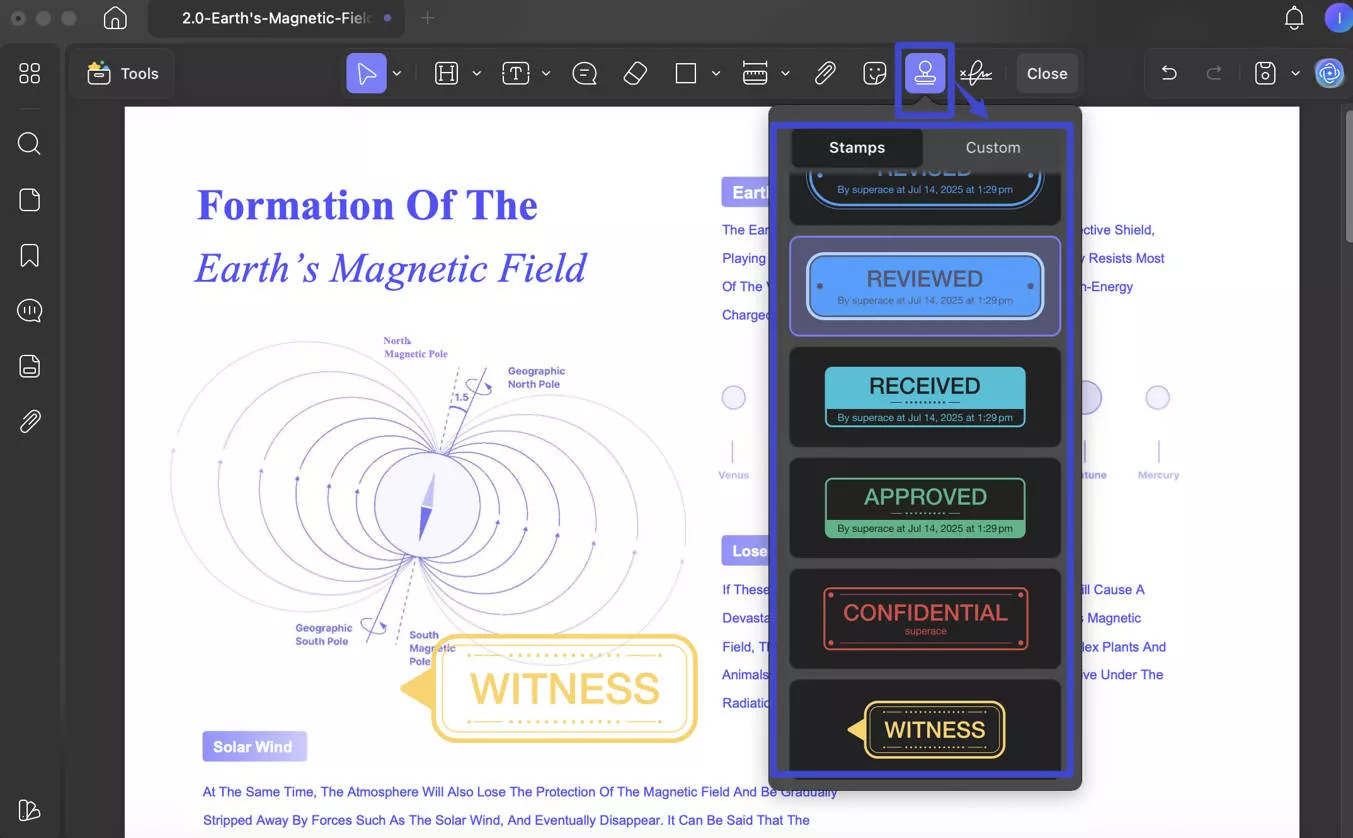Select the Highlight tool

[x=445, y=72]
